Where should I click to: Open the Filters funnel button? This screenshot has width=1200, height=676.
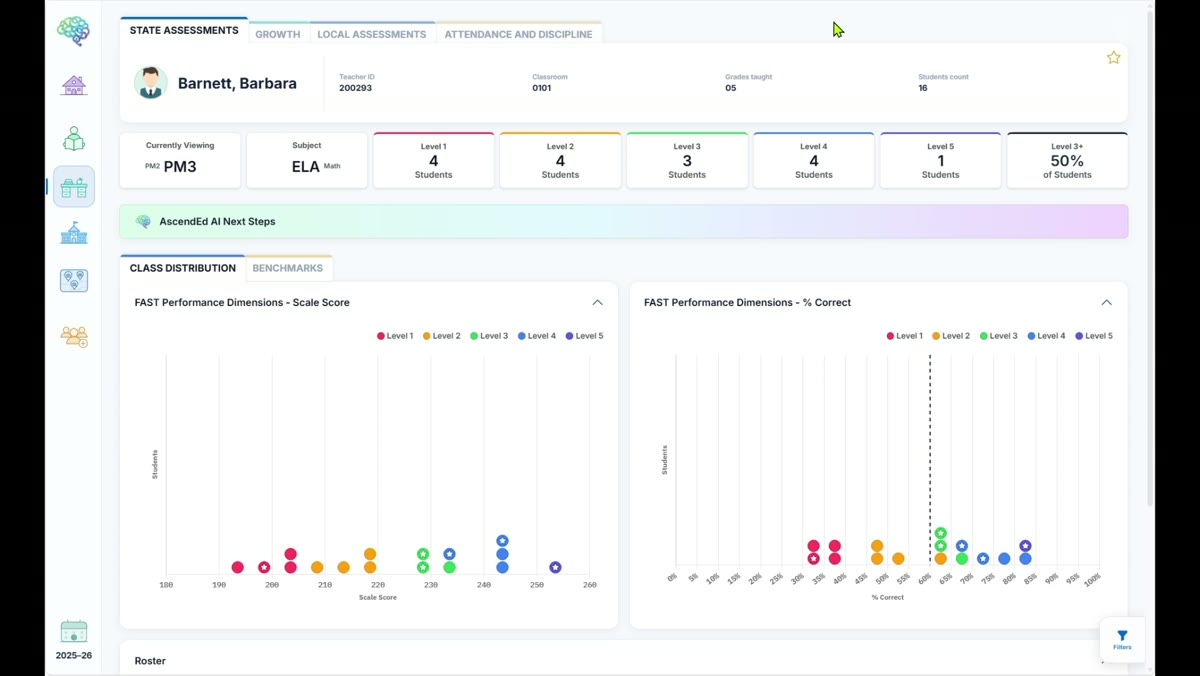1122,640
